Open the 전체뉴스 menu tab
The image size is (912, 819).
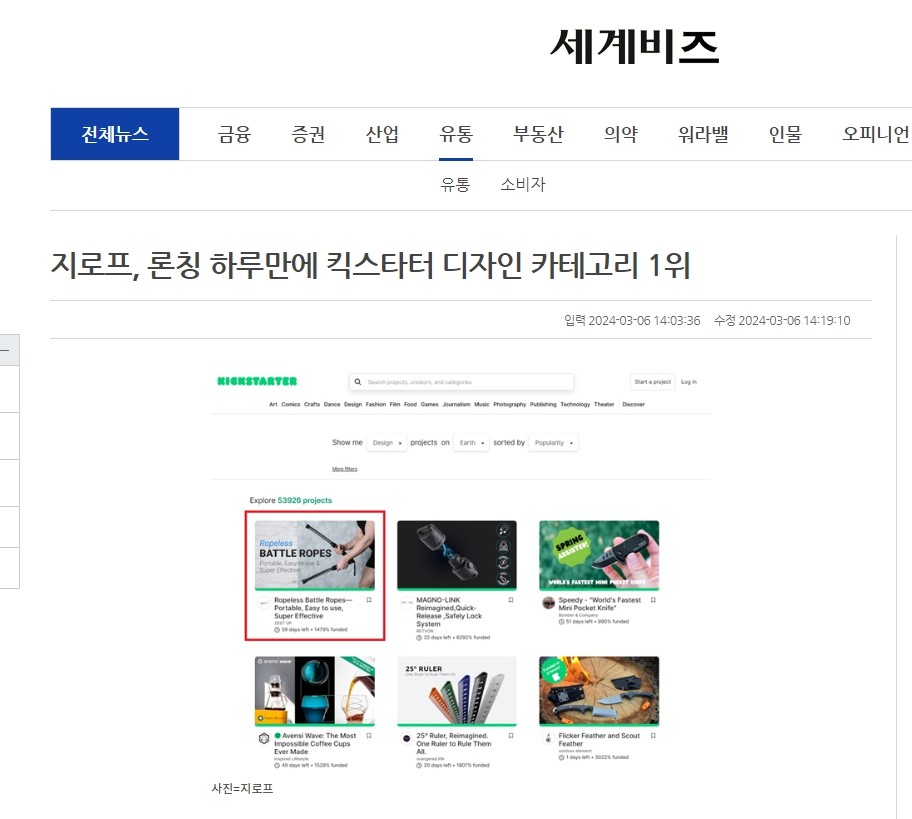[x=115, y=134]
